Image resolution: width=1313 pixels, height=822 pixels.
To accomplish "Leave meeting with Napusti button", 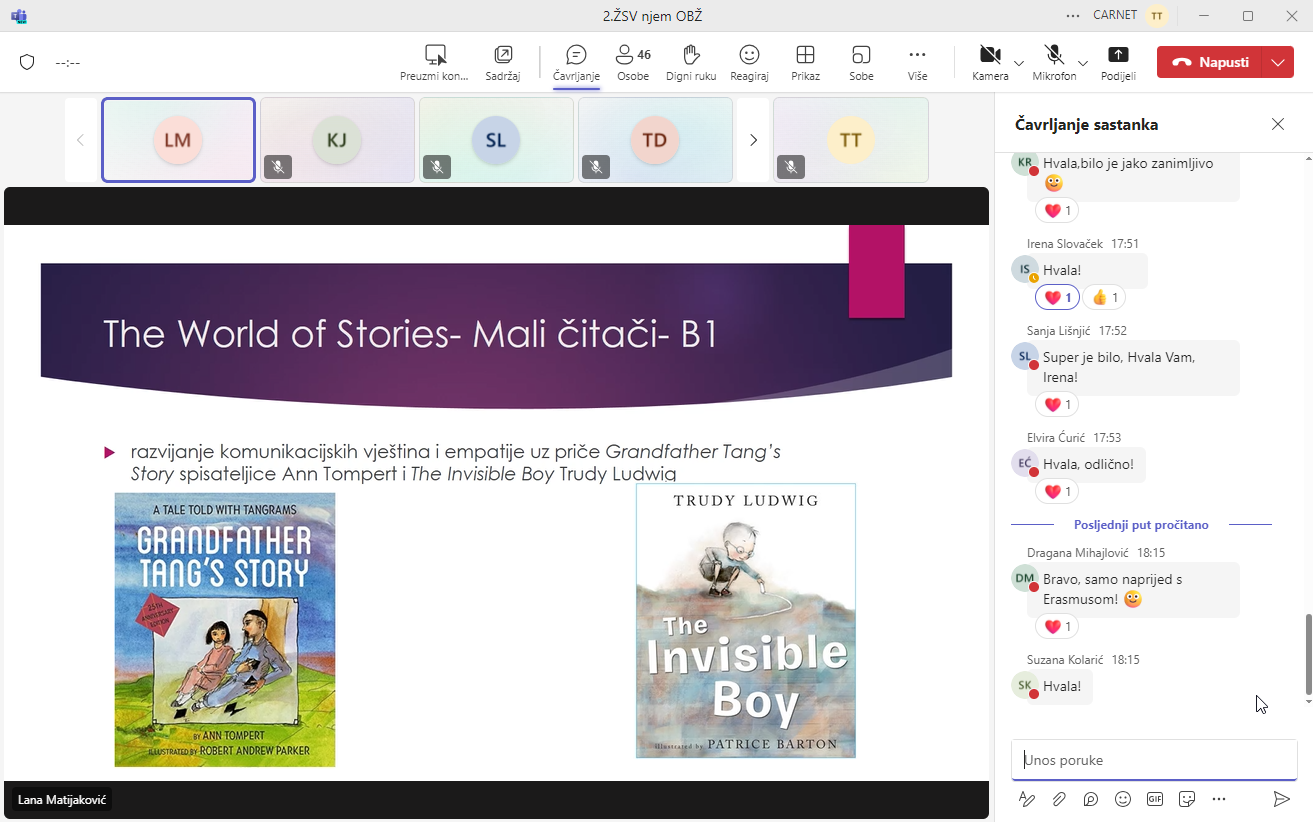I will point(1210,62).
